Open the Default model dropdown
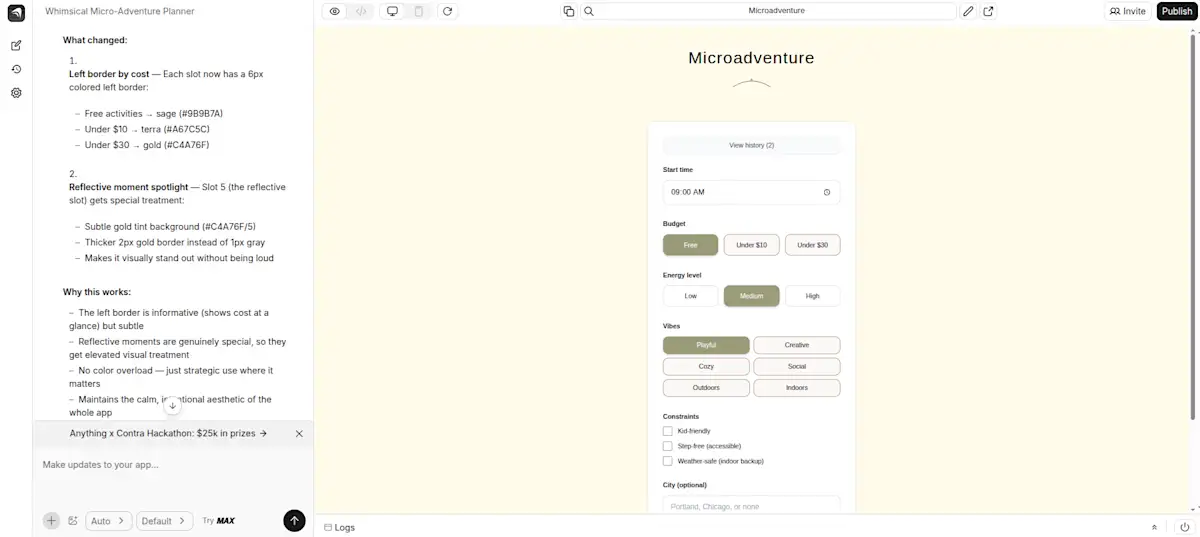This screenshot has height=537, width=1200. coord(165,521)
